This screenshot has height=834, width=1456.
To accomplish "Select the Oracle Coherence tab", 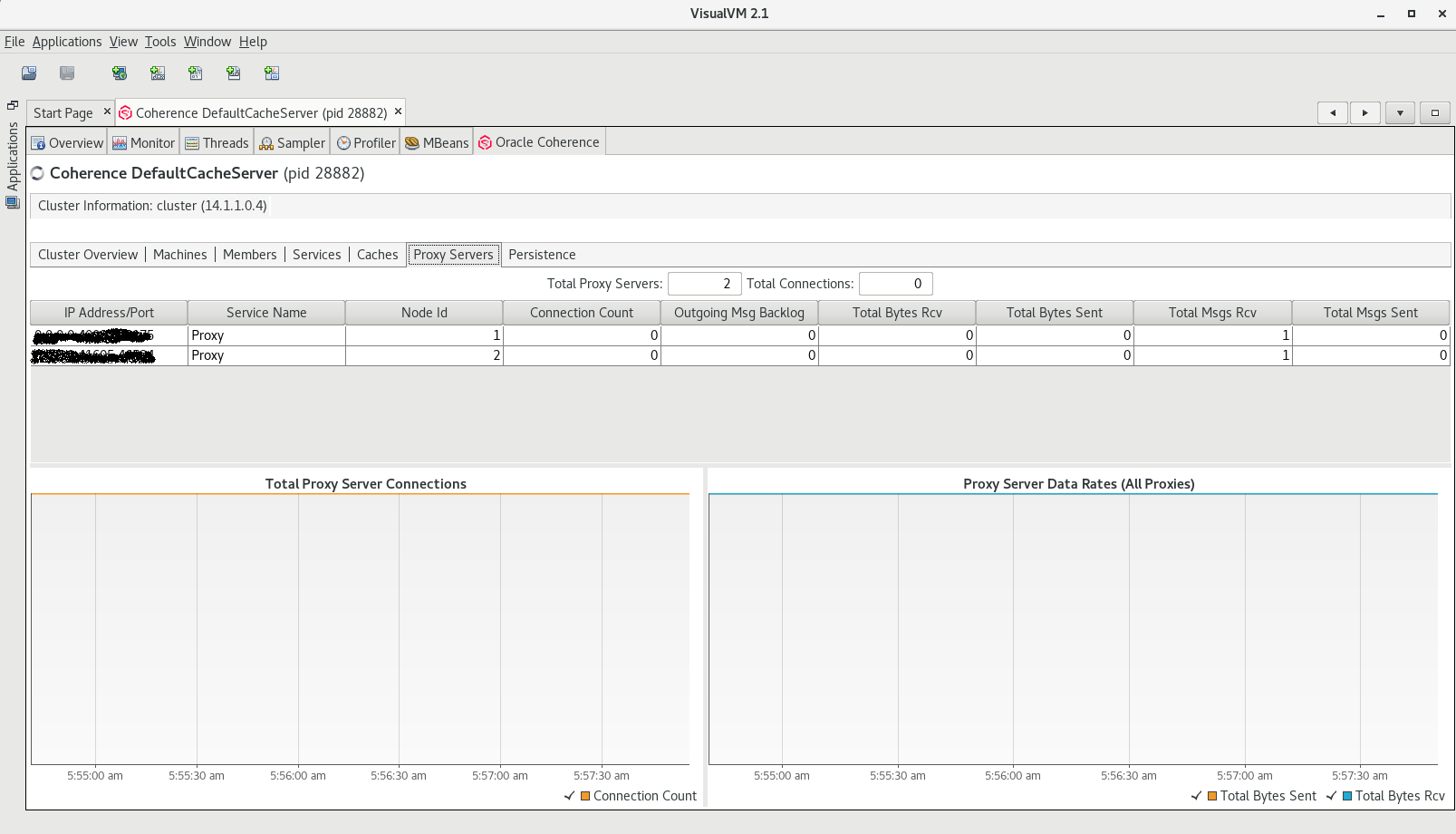I will click(x=539, y=142).
